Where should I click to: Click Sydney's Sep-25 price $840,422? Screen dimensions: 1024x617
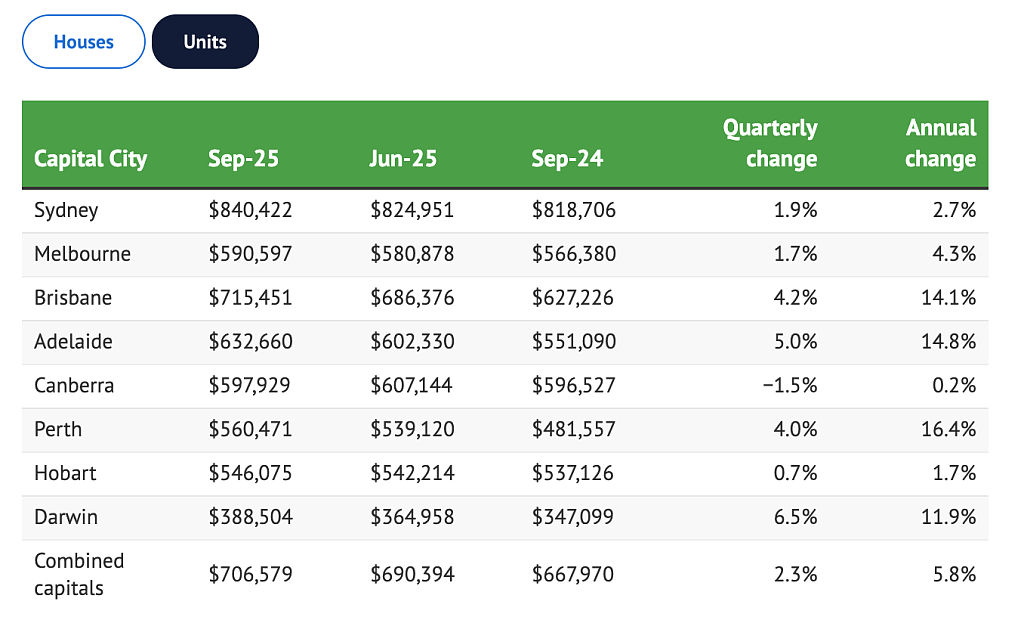pos(250,210)
